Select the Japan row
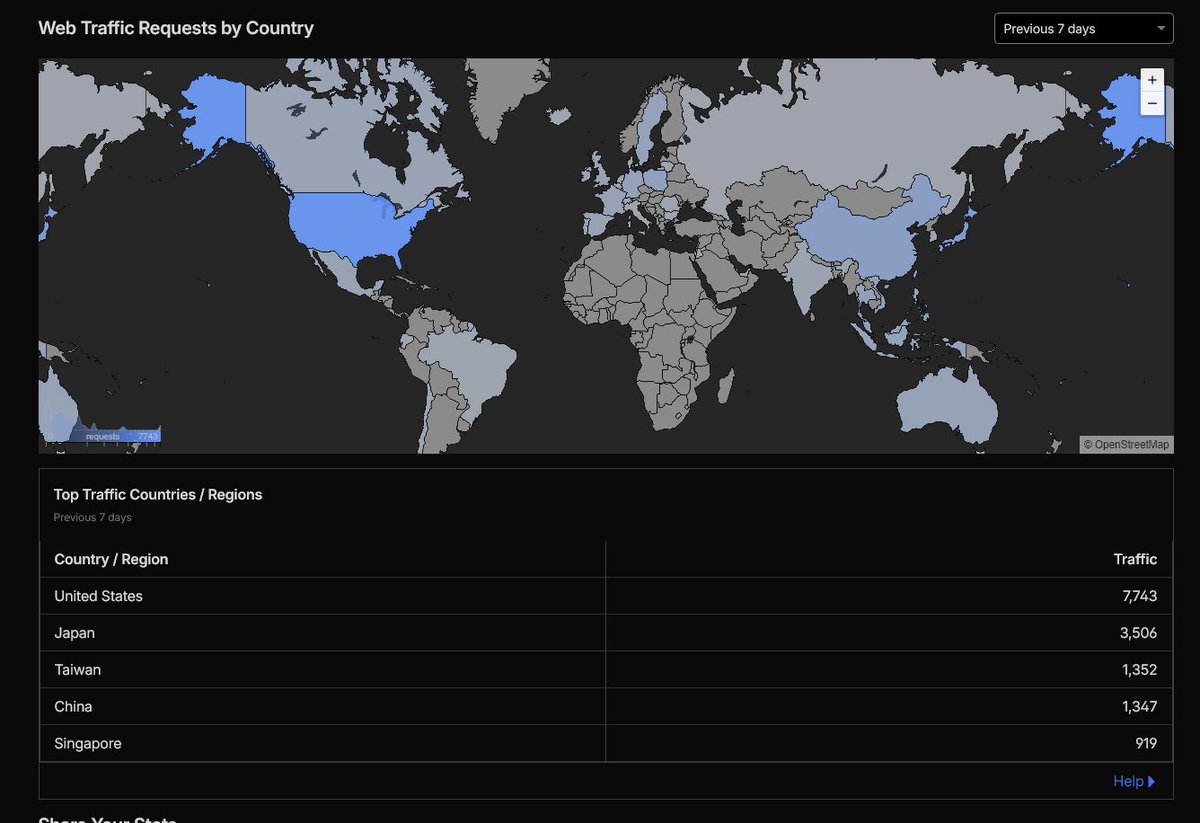The width and height of the screenshot is (1200, 823). click(x=605, y=633)
